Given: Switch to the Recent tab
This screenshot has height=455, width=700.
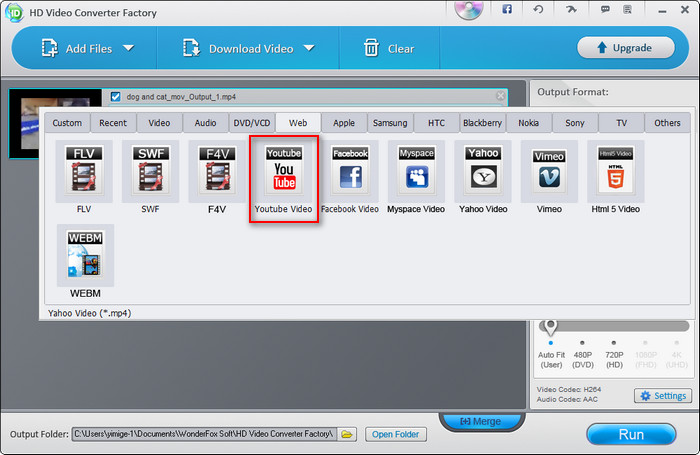Looking at the screenshot, I should [113, 123].
